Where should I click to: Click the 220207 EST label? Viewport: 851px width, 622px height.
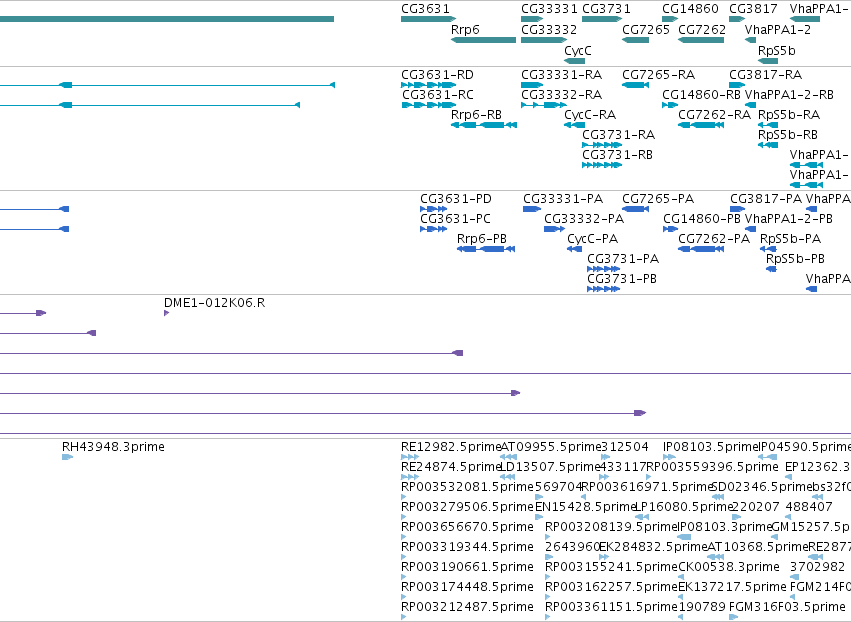pyautogui.click(x=755, y=507)
